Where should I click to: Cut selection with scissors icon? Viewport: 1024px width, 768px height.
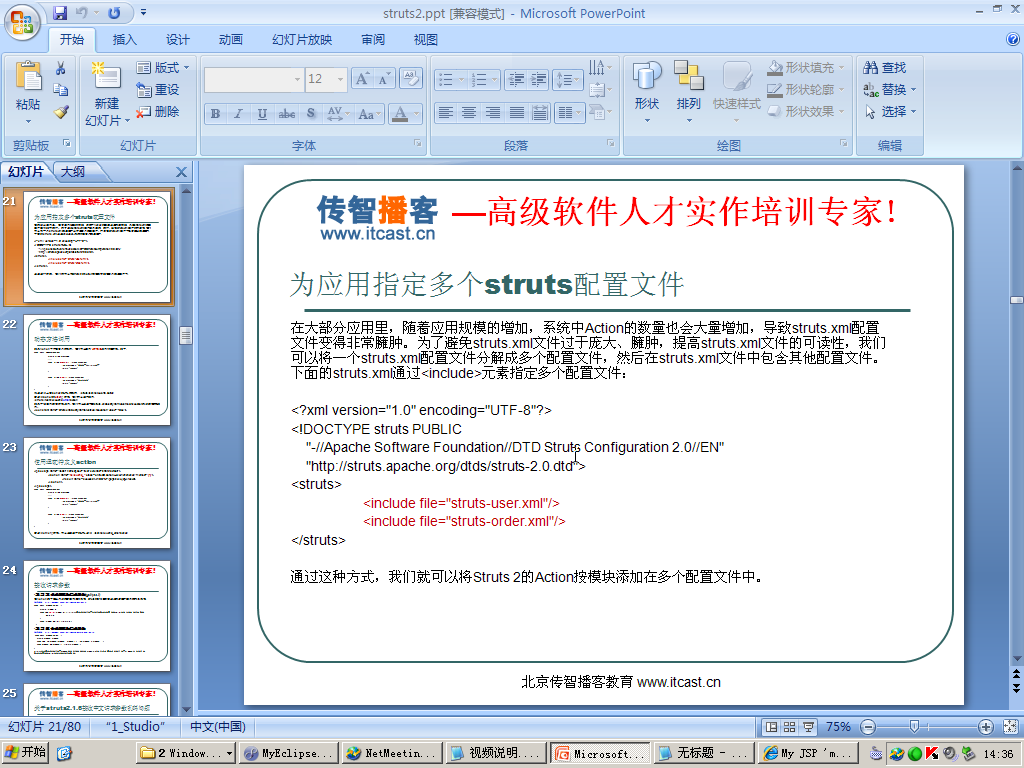point(61,68)
